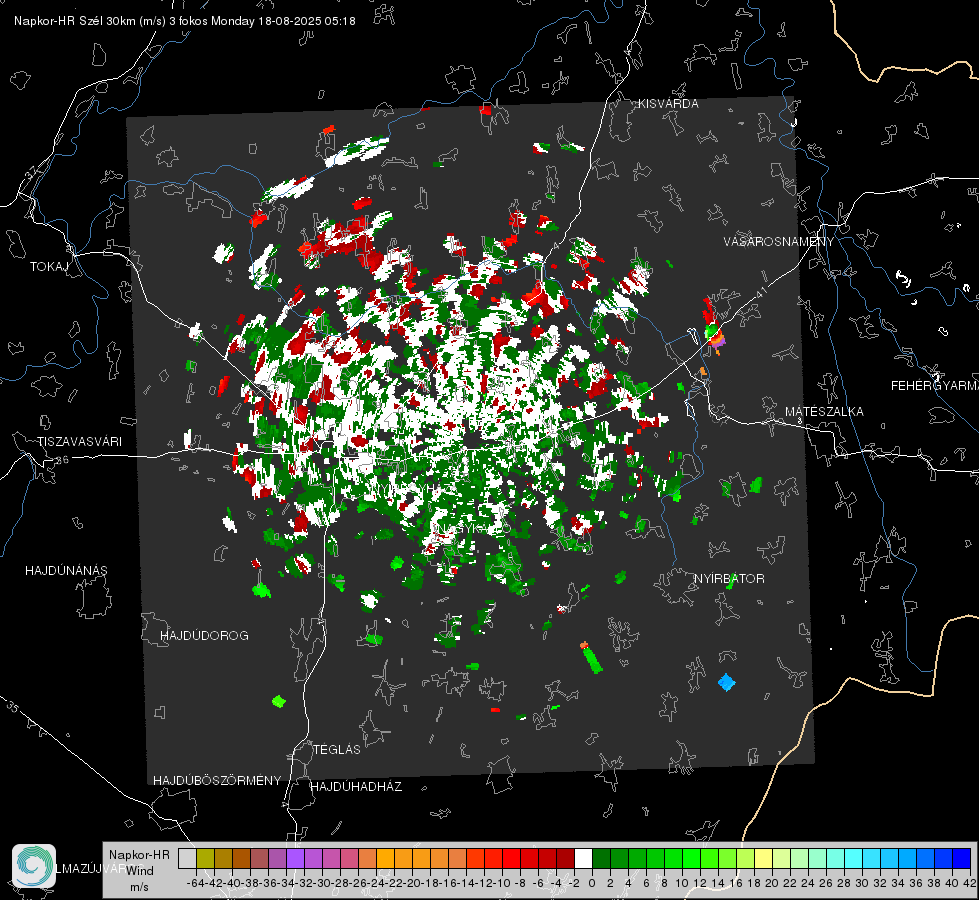Click the olive swatch above the -64 label
979x900 pixels.
(x=205, y=858)
